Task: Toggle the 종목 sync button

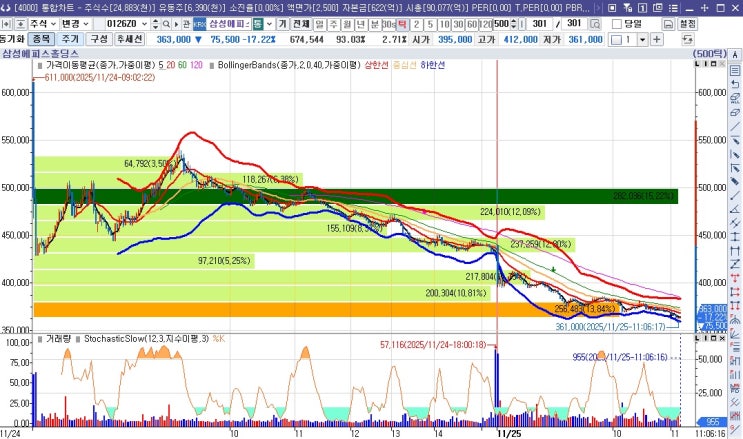Action: coord(41,39)
